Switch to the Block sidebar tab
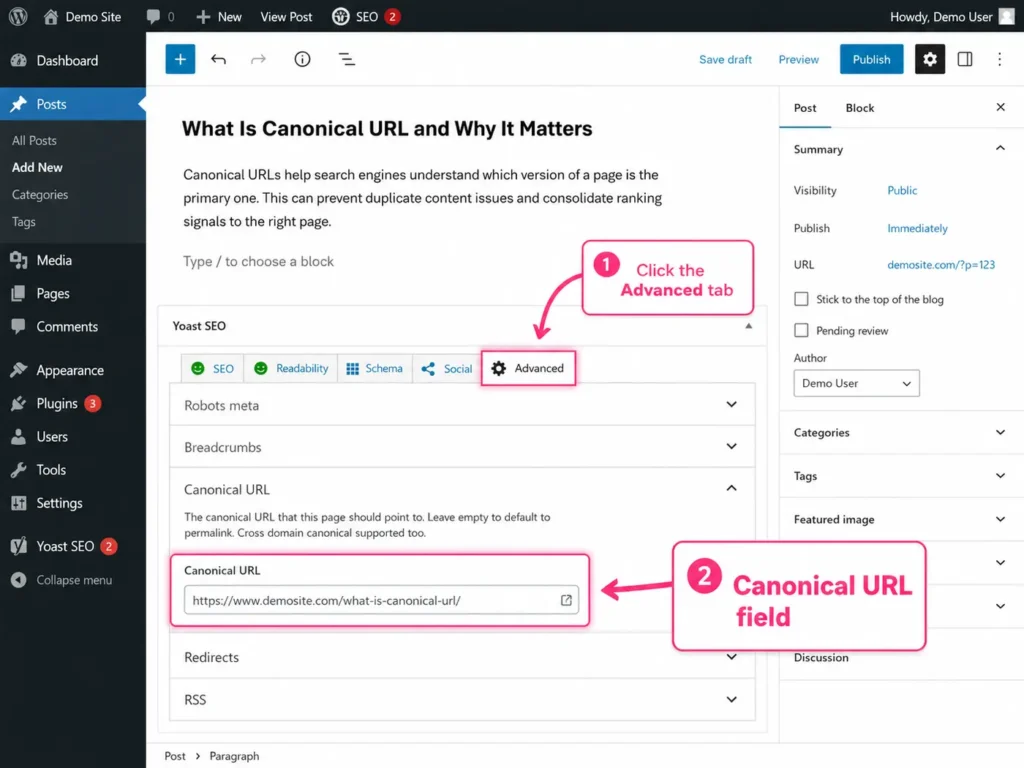 tap(859, 108)
